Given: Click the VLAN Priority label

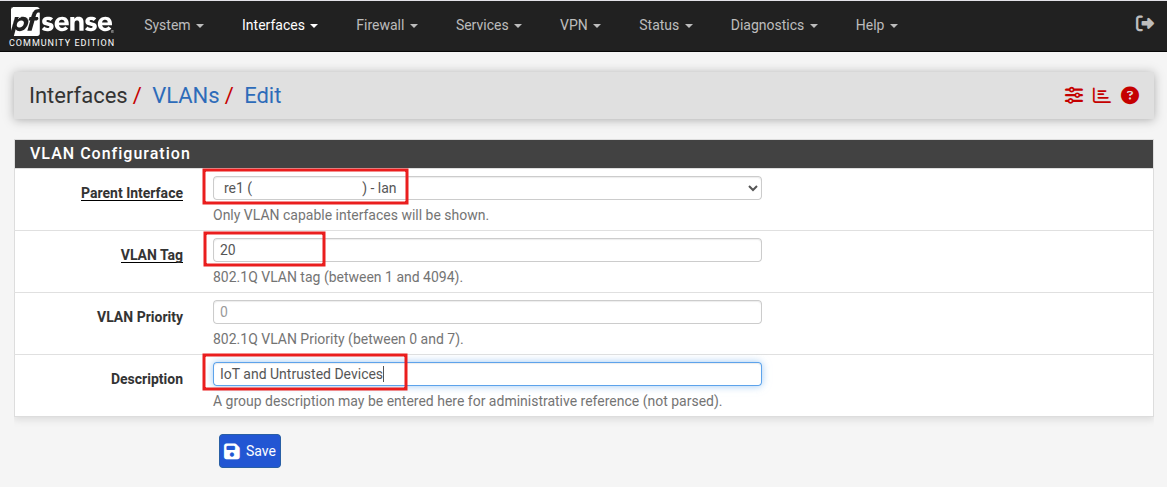Looking at the screenshot, I should 140,317.
